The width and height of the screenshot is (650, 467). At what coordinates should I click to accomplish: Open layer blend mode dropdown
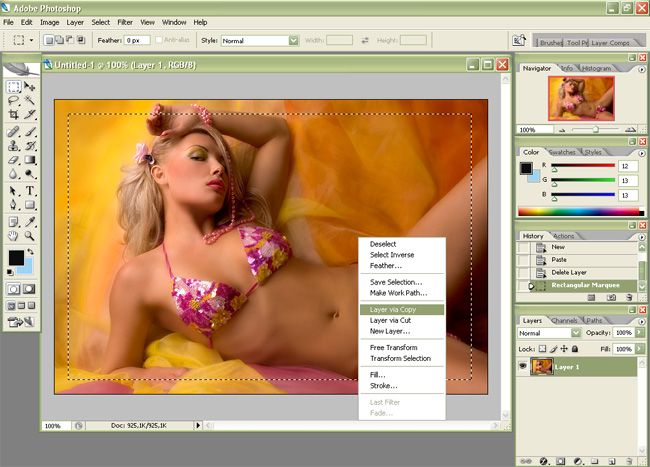(x=576, y=333)
